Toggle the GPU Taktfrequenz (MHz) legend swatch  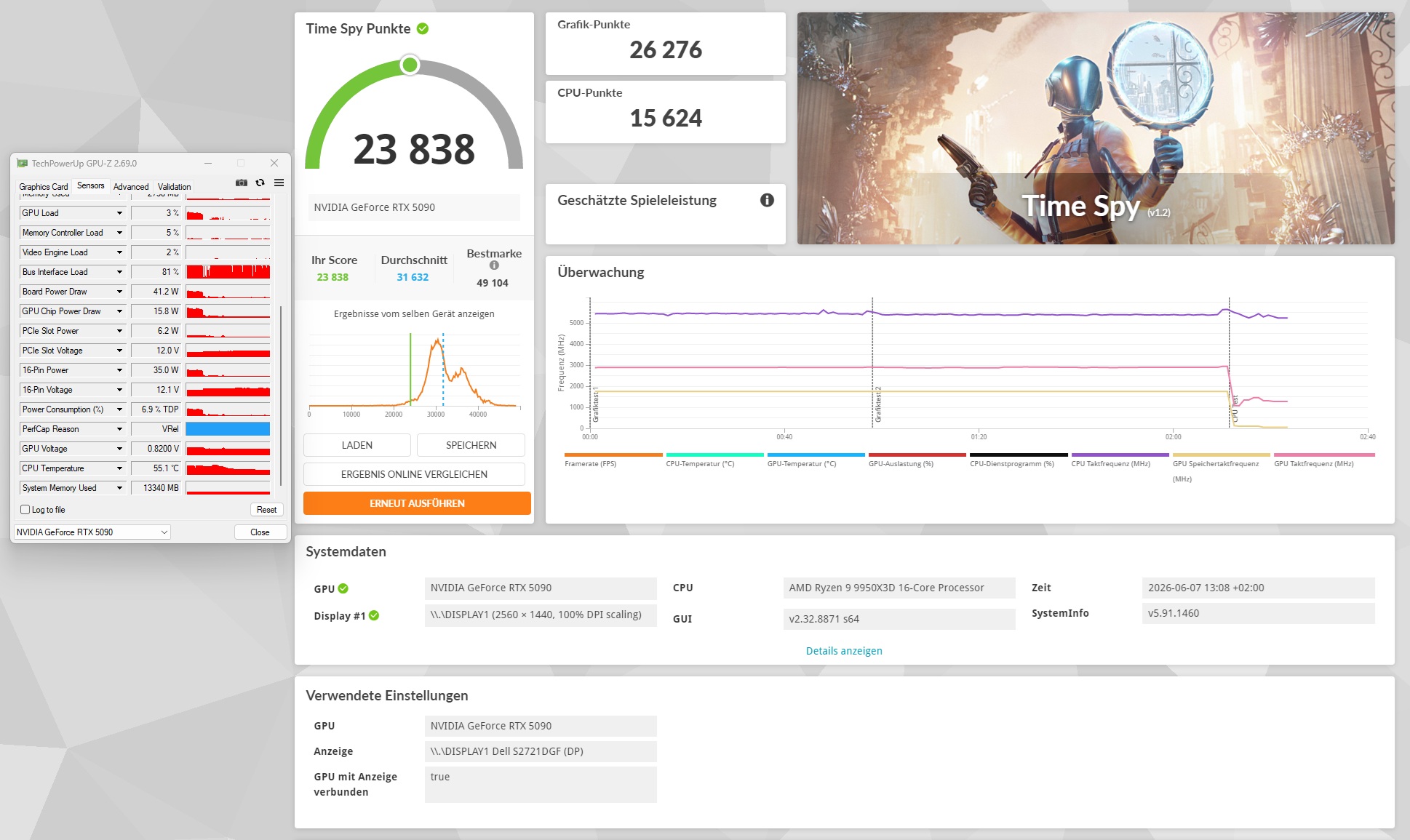coord(1324,455)
